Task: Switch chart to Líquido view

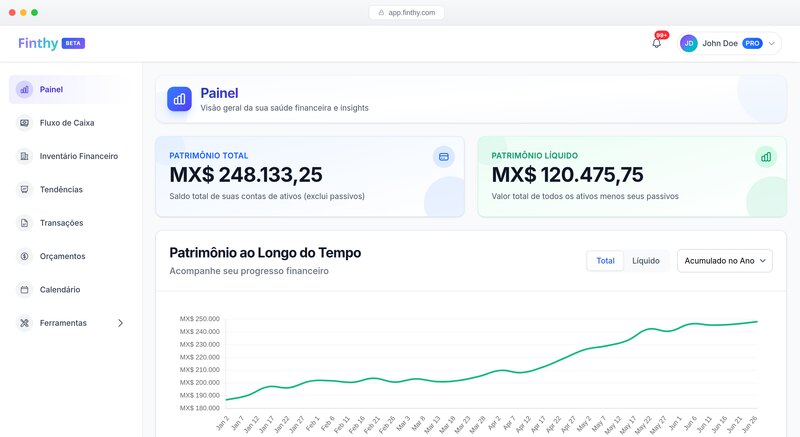Action: coord(645,261)
